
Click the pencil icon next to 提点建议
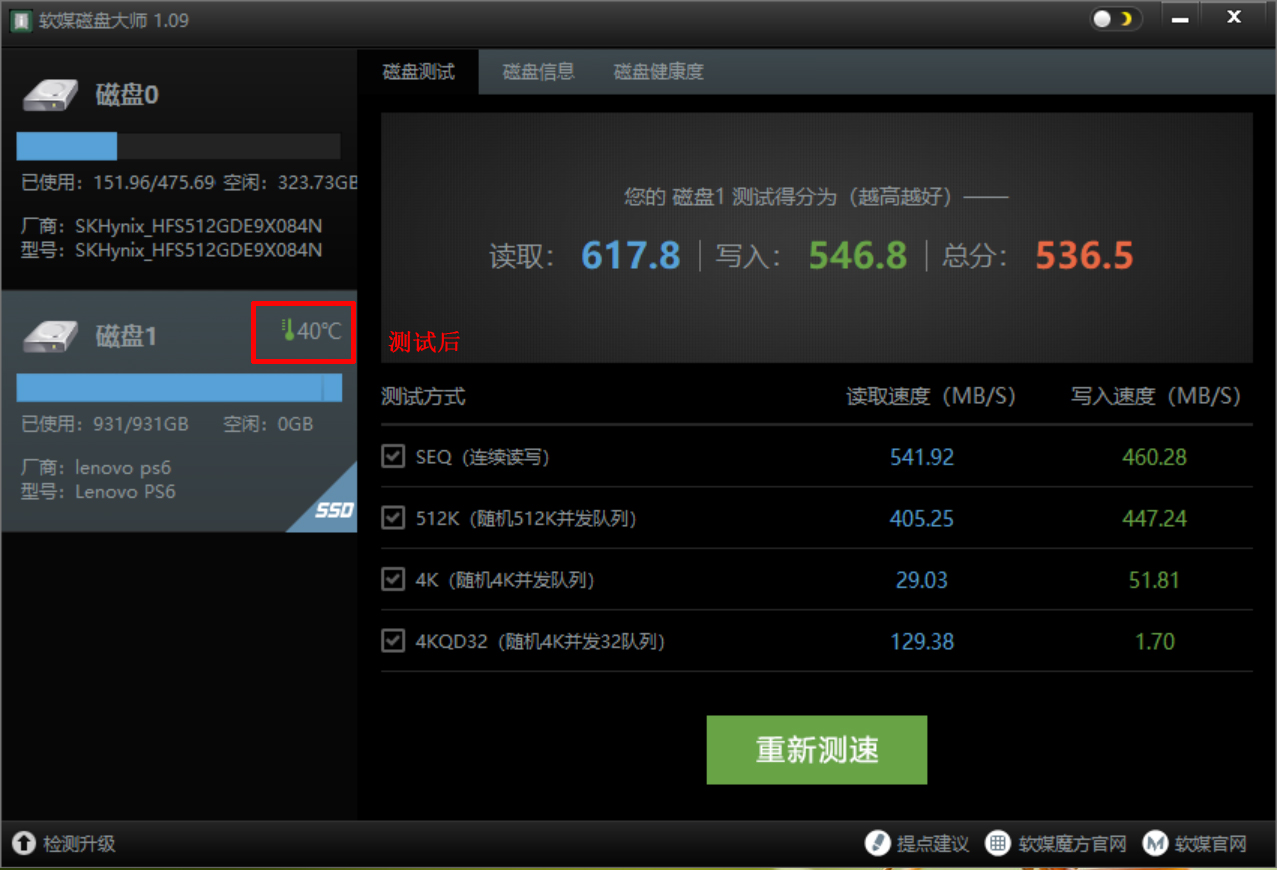[x=878, y=844]
